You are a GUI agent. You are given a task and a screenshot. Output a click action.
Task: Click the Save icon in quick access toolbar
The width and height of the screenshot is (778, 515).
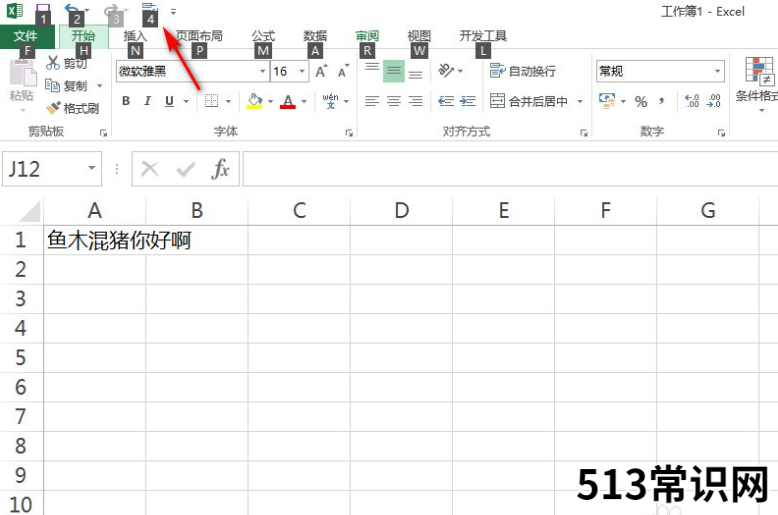[x=43, y=10]
